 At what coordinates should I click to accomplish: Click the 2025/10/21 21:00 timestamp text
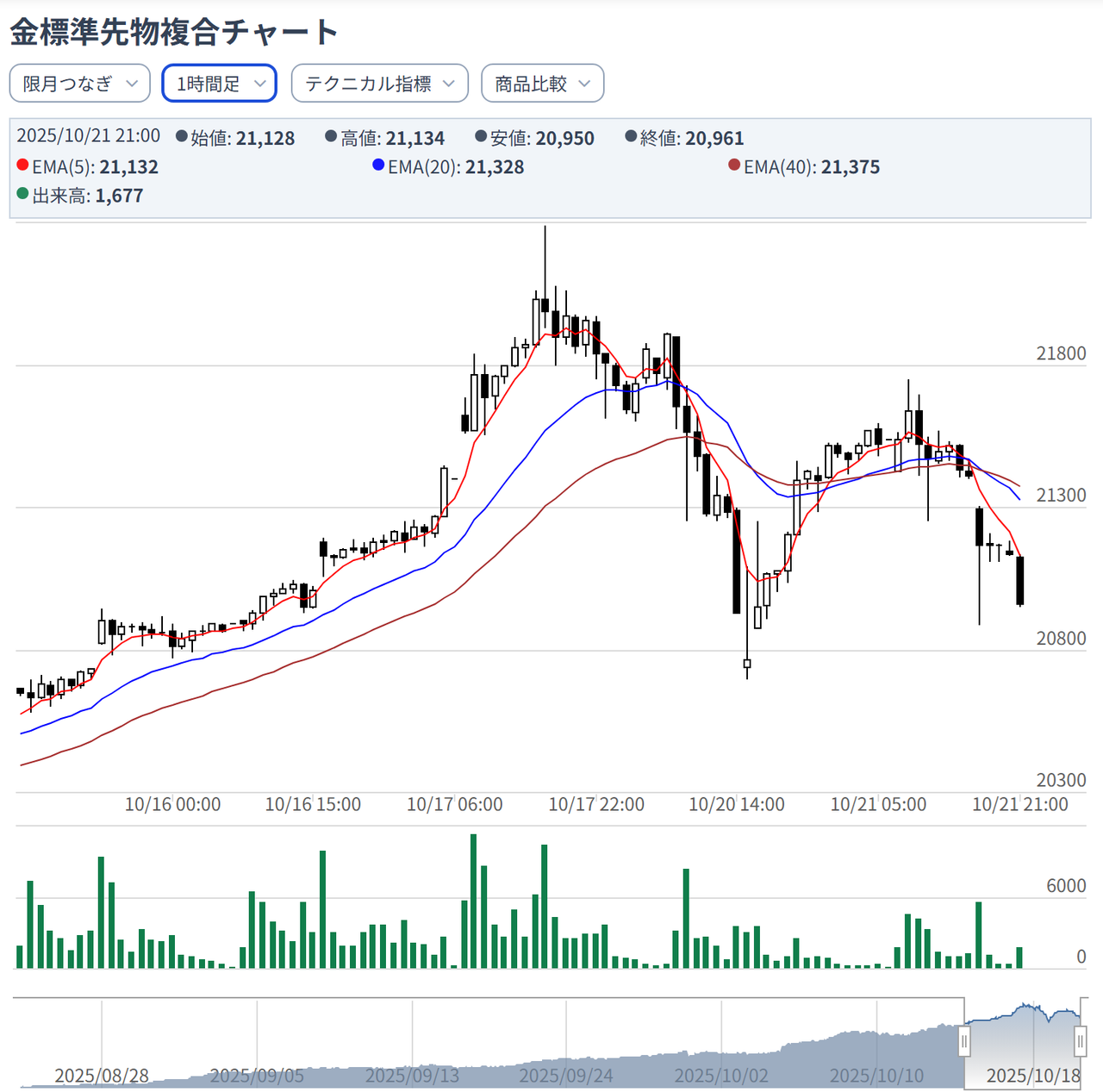(x=89, y=137)
